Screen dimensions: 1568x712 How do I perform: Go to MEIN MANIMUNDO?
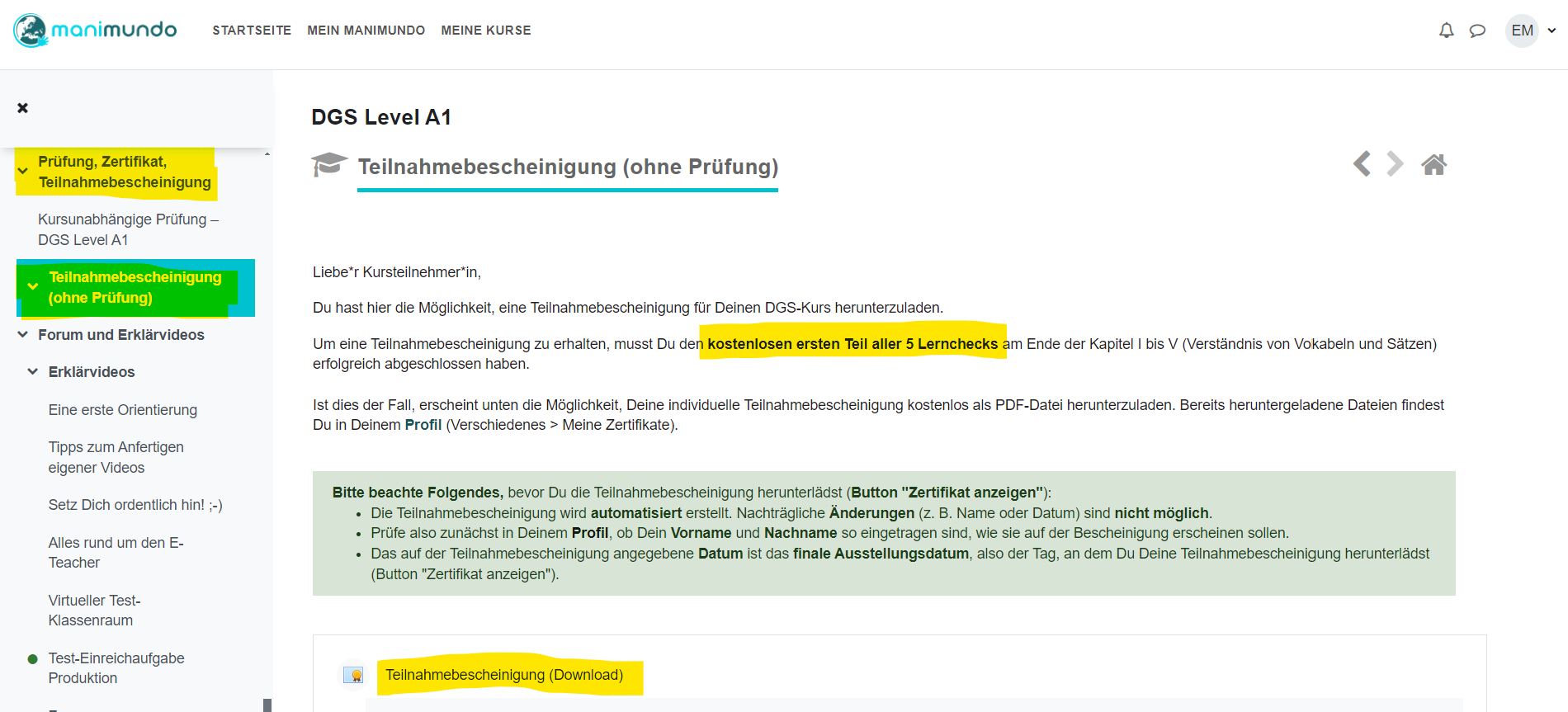(x=366, y=31)
